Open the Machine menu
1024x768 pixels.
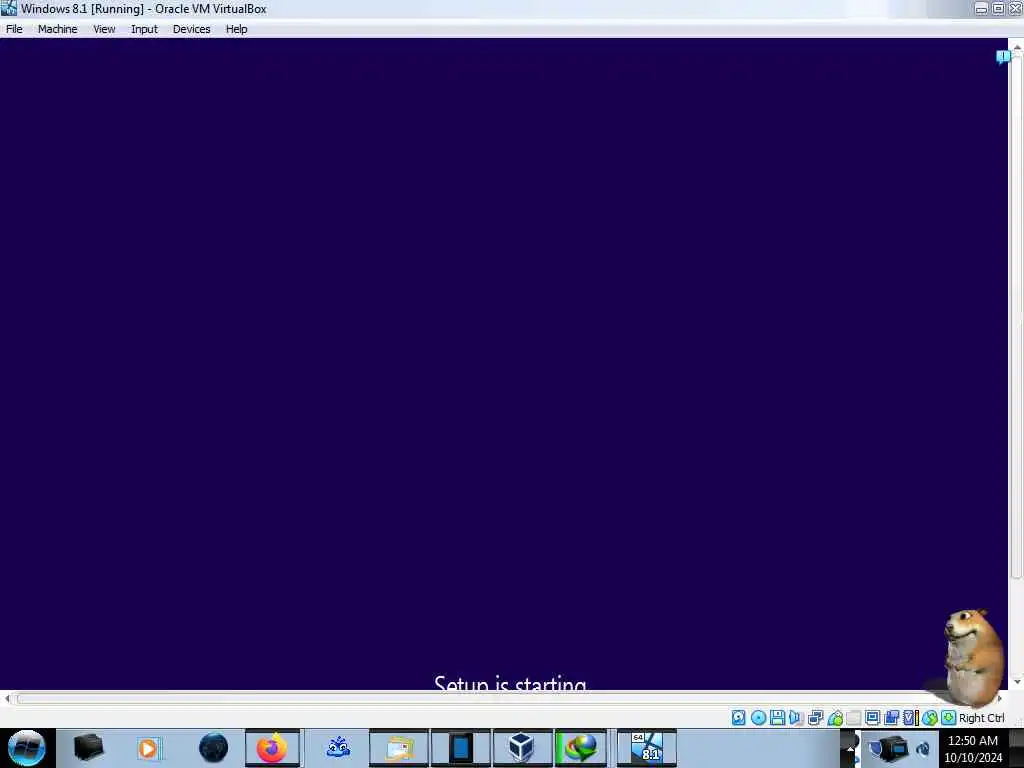pos(57,29)
